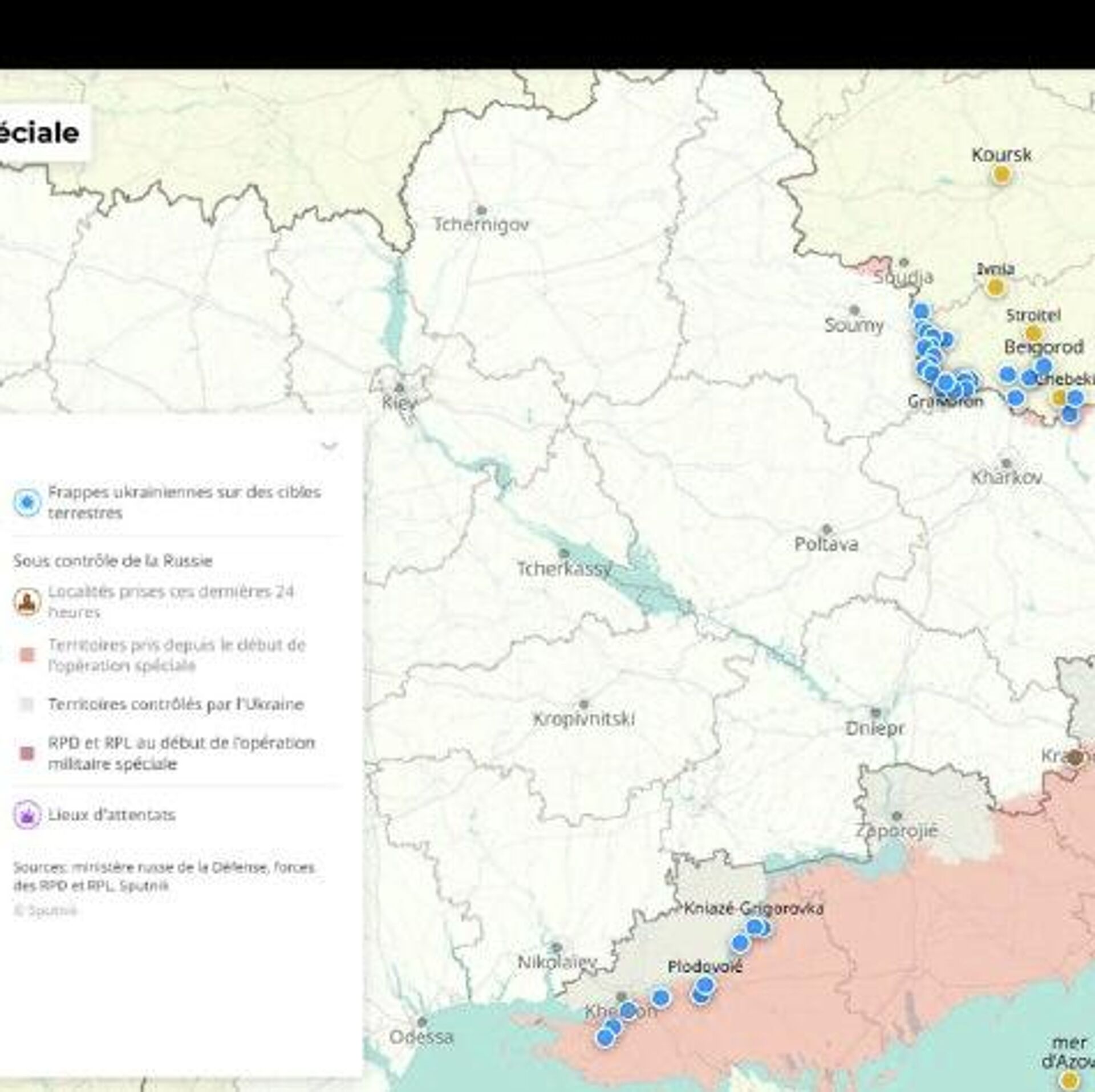Click the Lieux d'attentats legend label
The height and width of the screenshot is (1092, 1095).
111,814
